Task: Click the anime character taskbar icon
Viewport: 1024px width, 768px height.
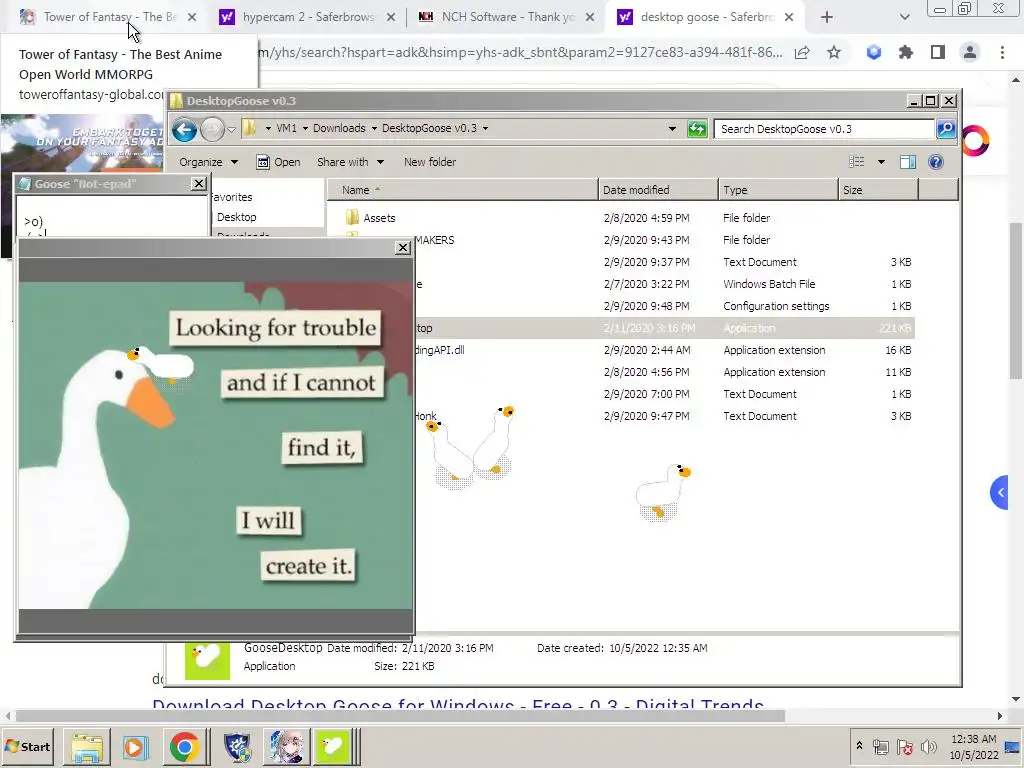Action: point(286,746)
